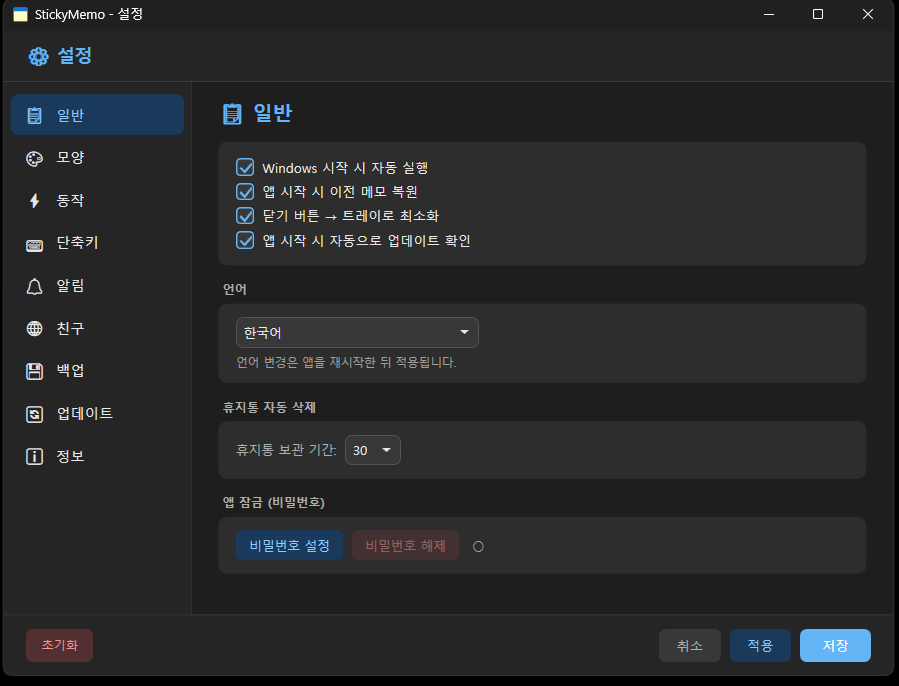Toggle 앱 시작 시 이전 메모 복원 checkbox

(245, 192)
